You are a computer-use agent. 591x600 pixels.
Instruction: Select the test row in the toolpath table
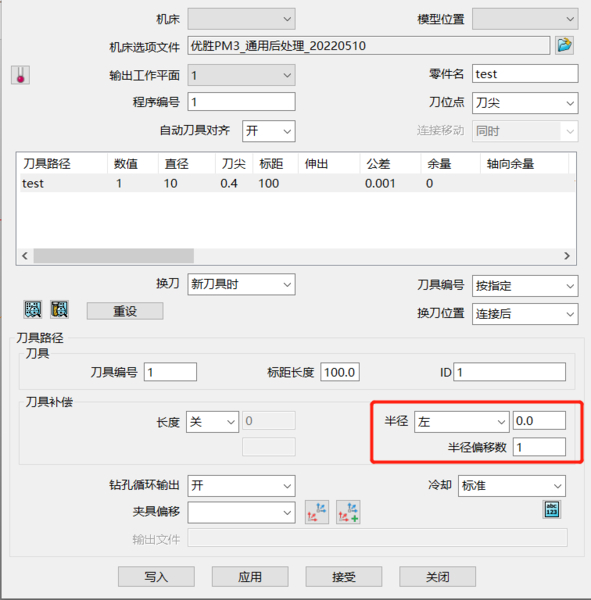tap(297, 183)
